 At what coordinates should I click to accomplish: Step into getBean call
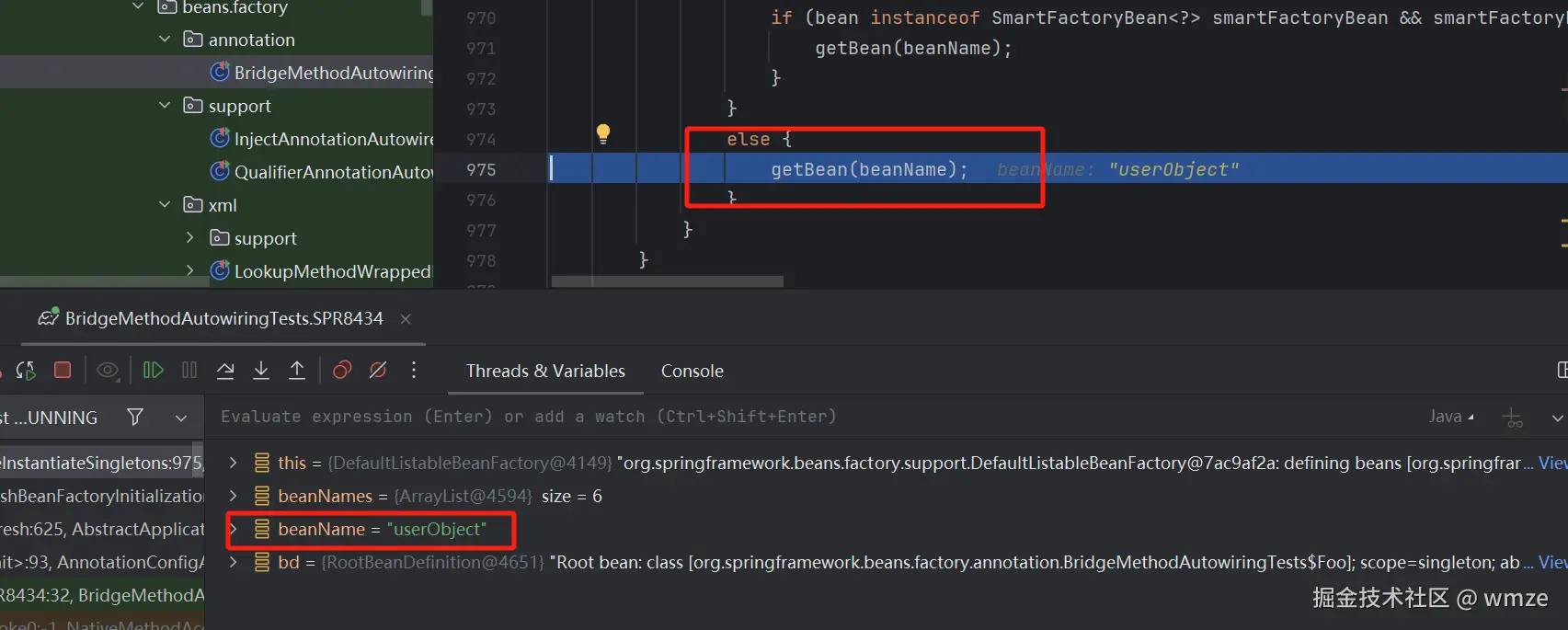261,371
